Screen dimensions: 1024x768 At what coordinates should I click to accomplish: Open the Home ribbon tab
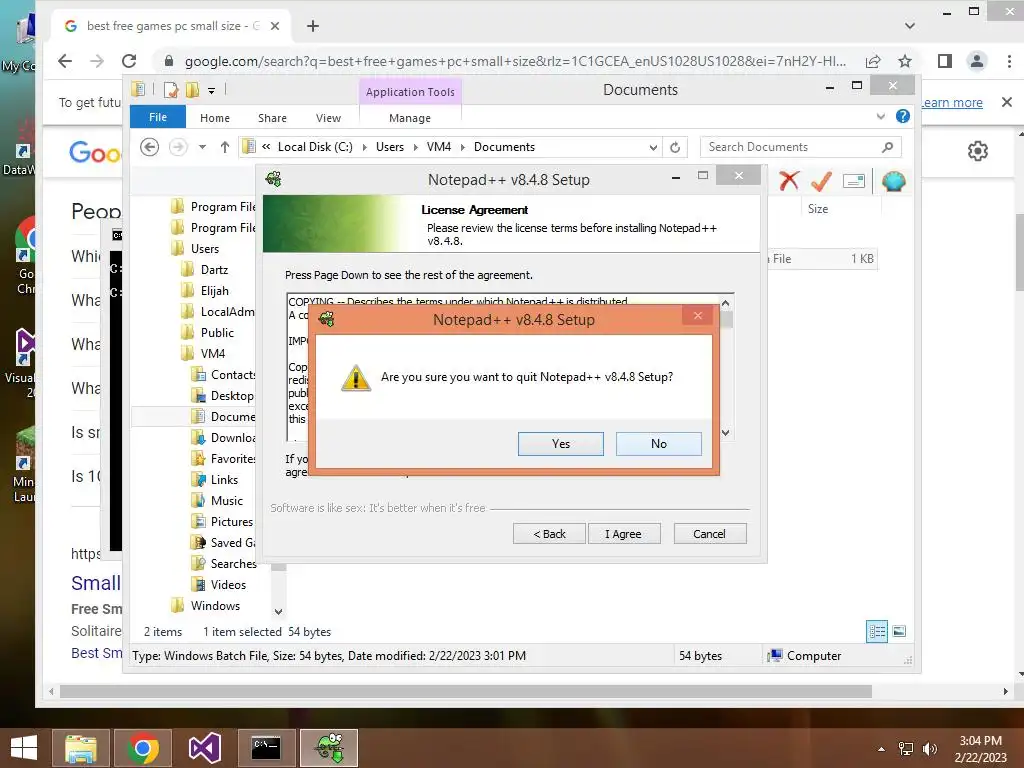coord(215,118)
